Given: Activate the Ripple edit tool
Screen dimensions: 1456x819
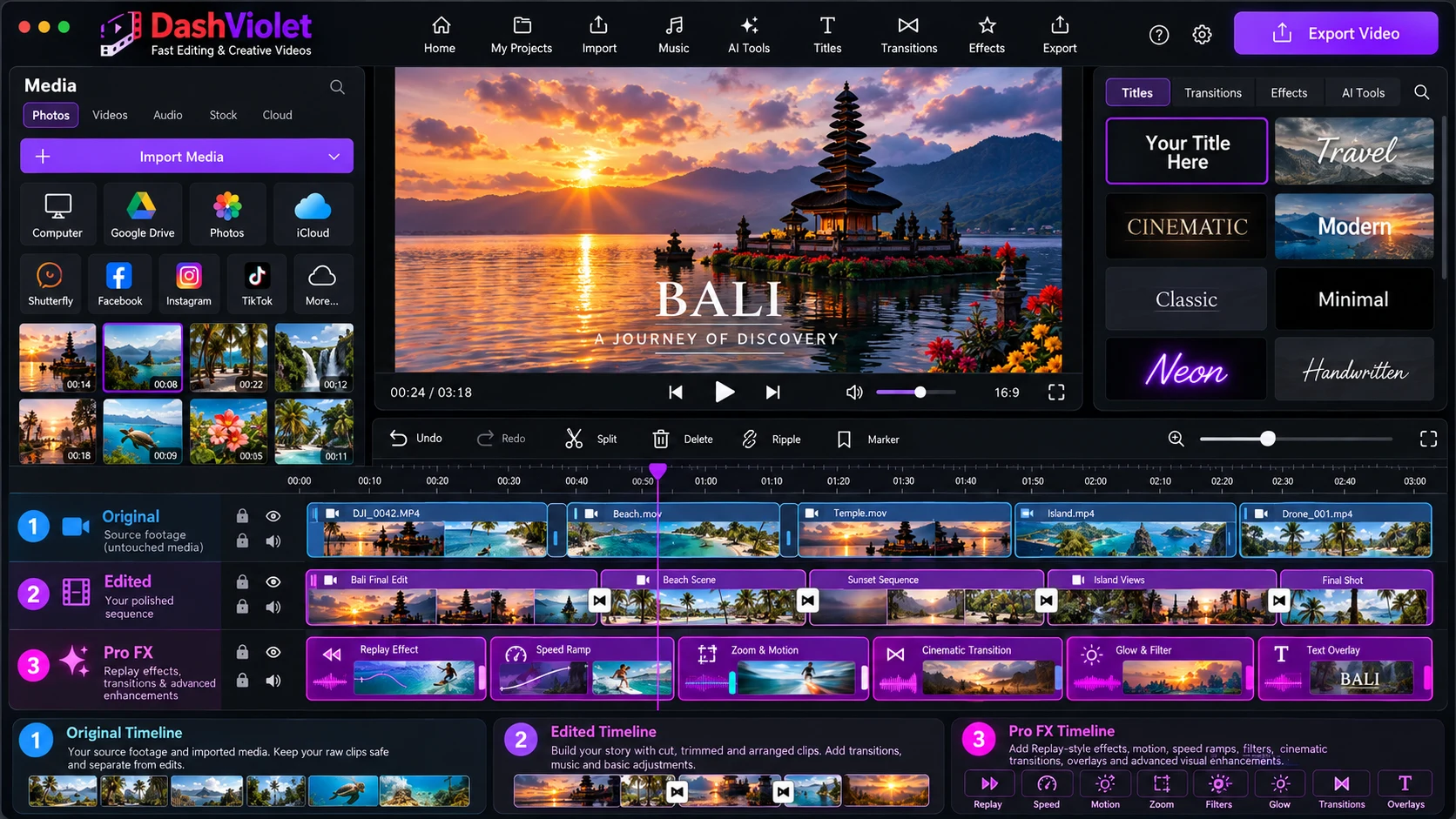Looking at the screenshot, I should tap(771, 439).
